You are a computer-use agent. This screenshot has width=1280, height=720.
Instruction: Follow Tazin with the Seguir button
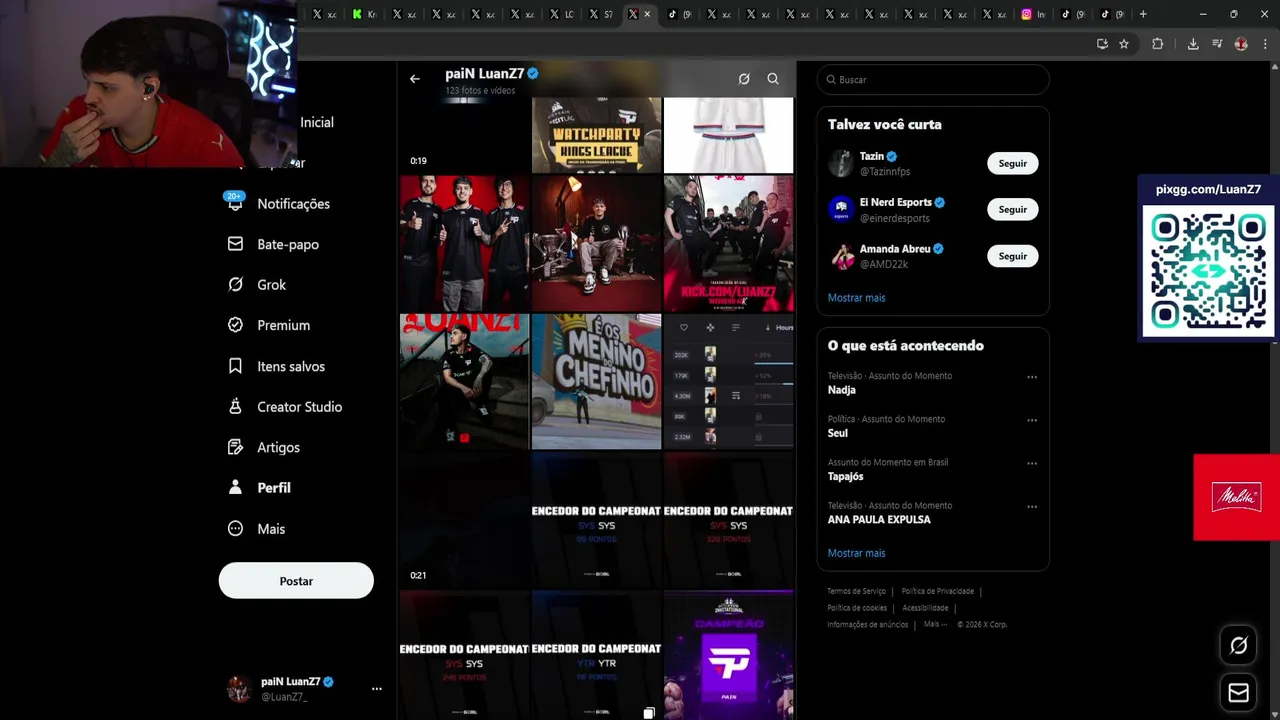(1012, 163)
